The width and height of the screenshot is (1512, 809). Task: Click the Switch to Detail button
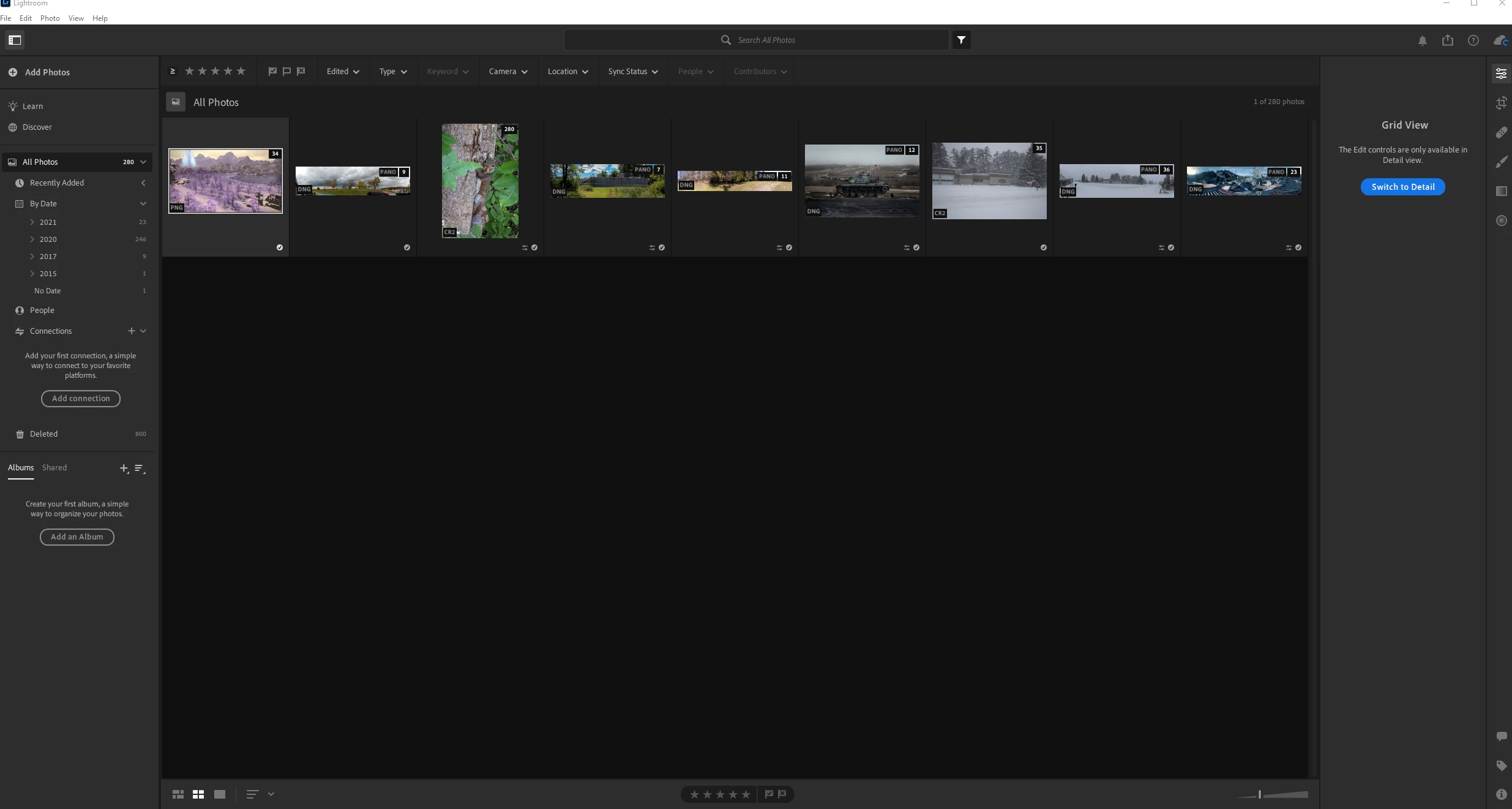click(1402, 187)
